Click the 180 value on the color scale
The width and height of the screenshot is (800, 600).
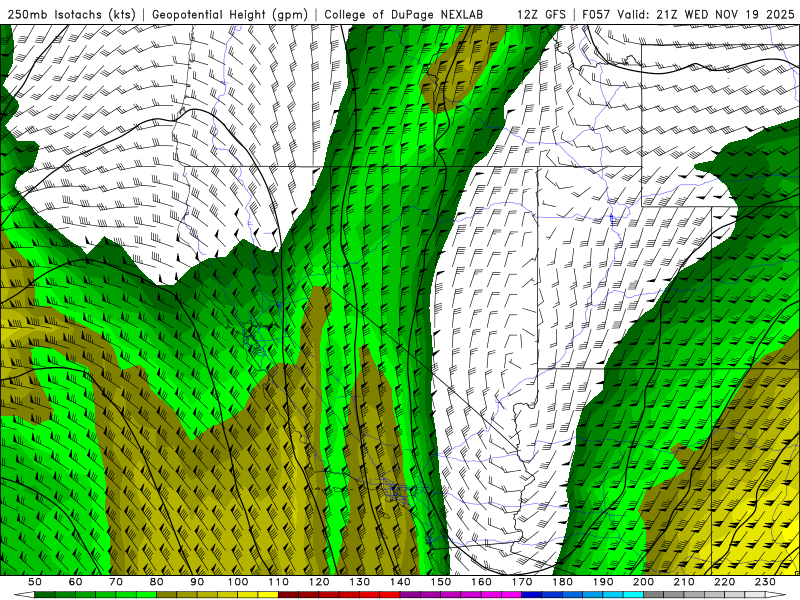[x=562, y=582]
